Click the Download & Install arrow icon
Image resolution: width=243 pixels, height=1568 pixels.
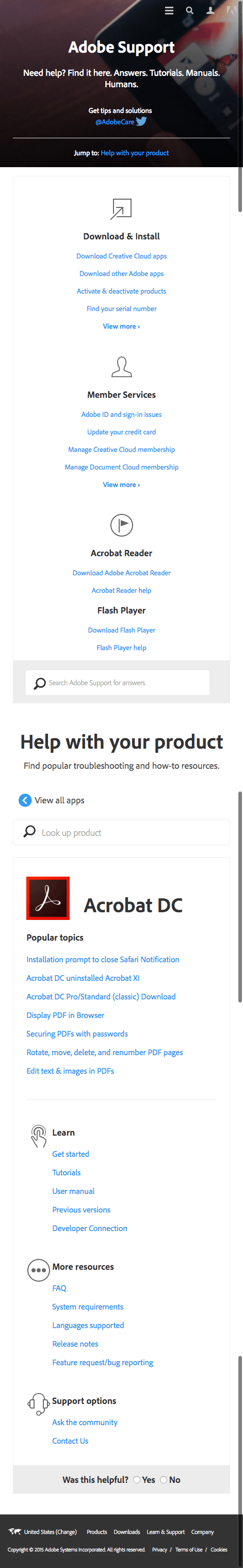point(121,209)
